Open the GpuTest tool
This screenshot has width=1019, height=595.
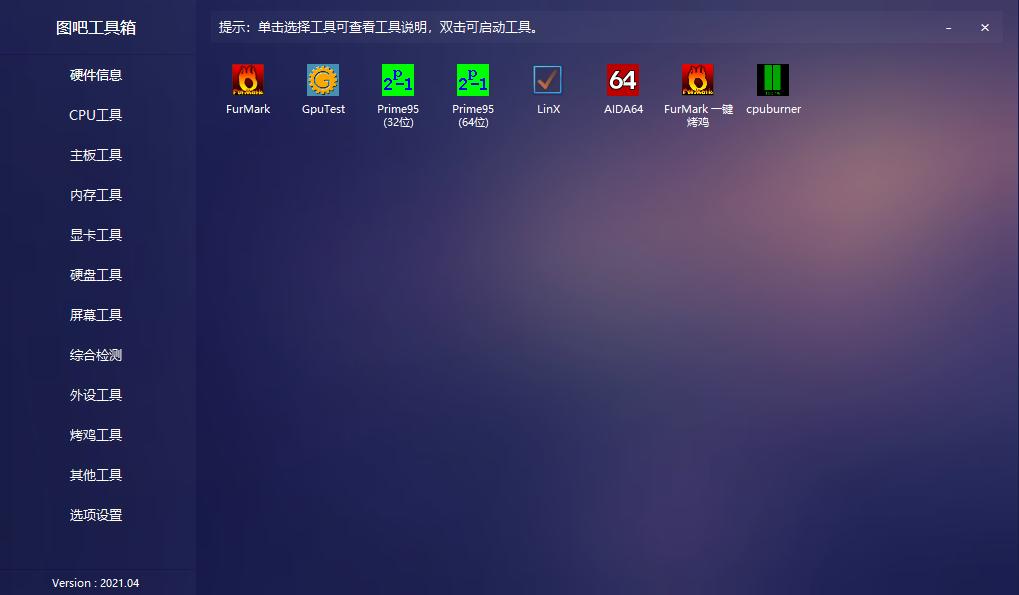pos(322,90)
